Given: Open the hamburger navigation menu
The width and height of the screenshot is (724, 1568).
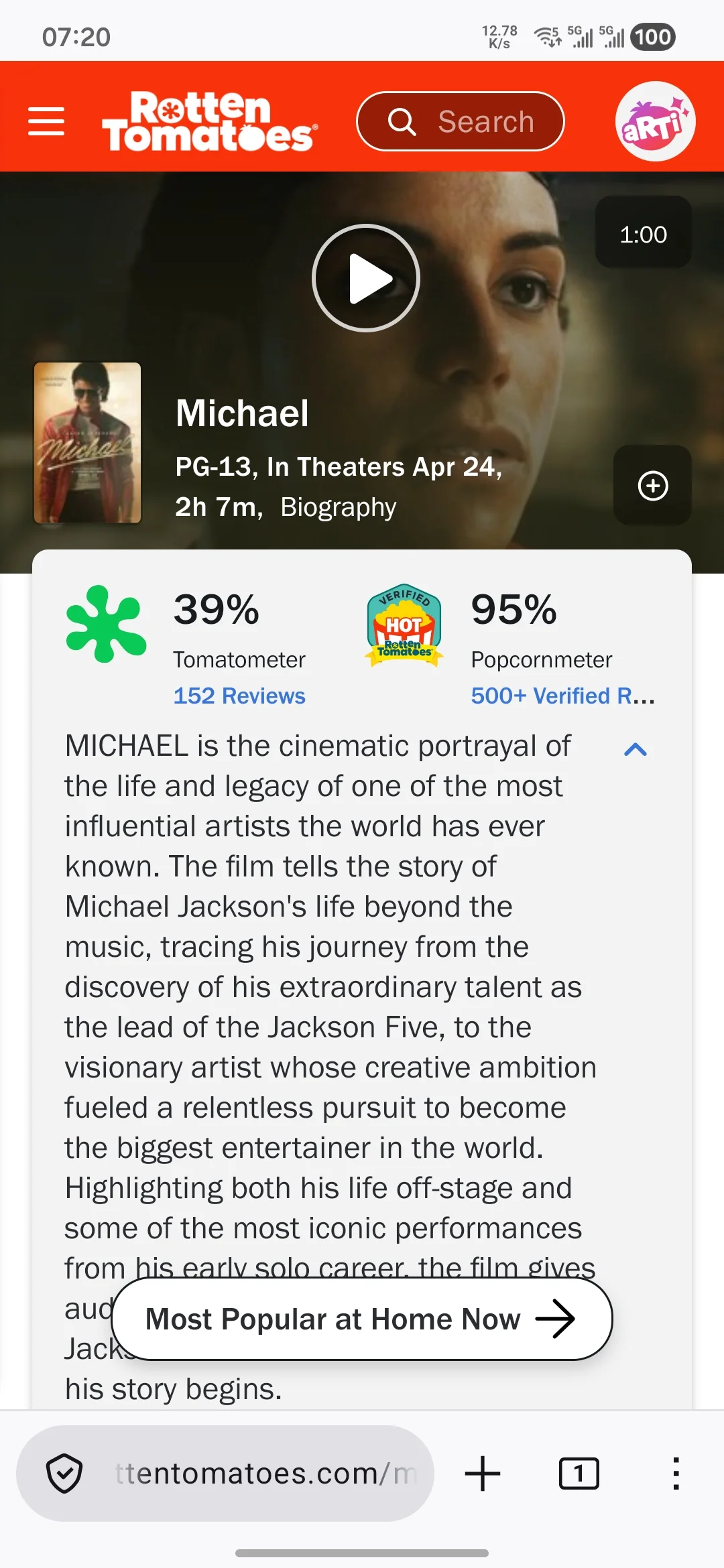Looking at the screenshot, I should [46, 121].
